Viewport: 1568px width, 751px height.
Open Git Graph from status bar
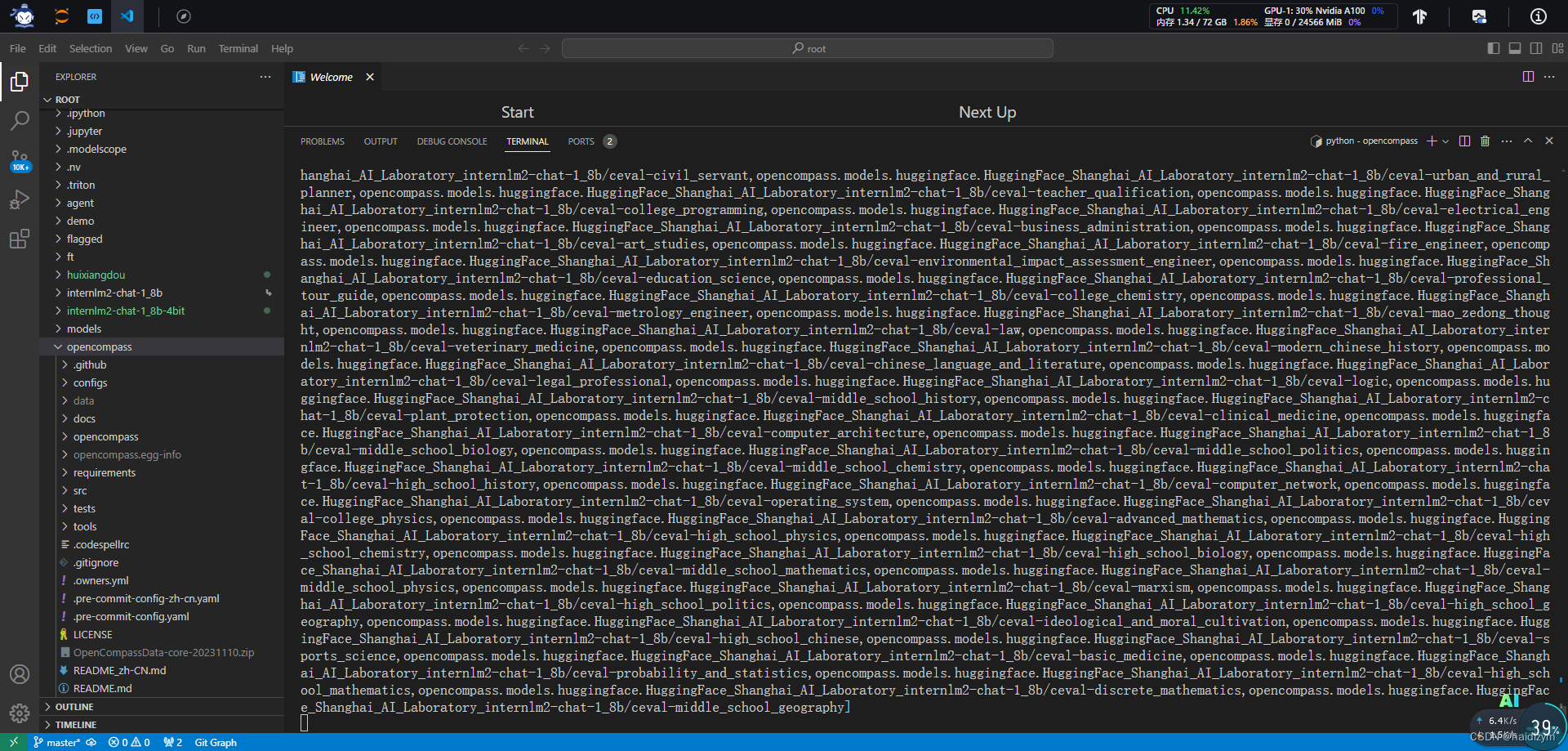216,742
